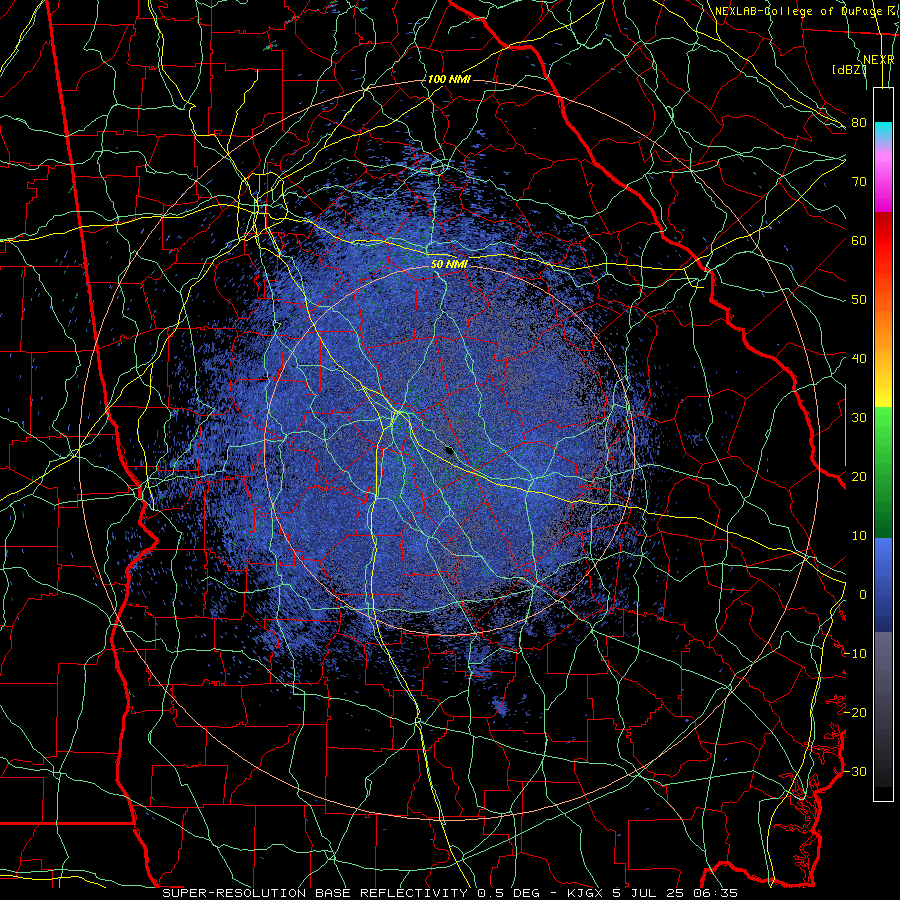900x900 pixels.
Task: Click the KJGX station identifier in the caption
Action: tap(585, 893)
